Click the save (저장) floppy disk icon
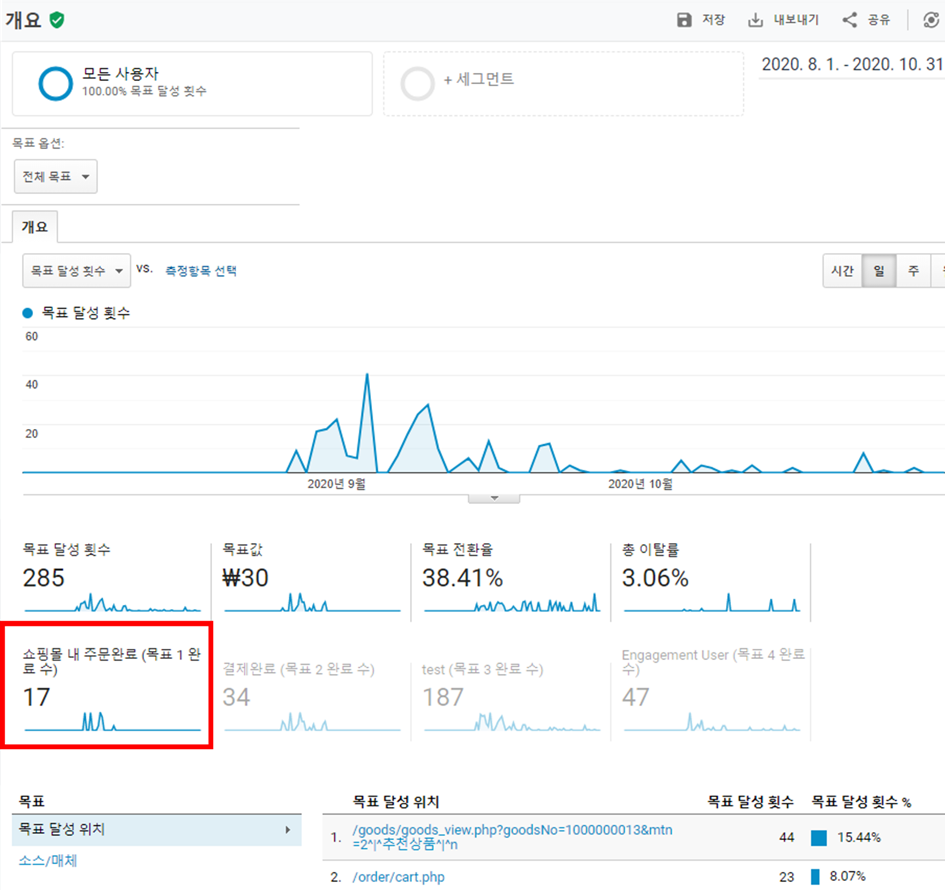Screen dimensions: 945x890 pos(684,20)
